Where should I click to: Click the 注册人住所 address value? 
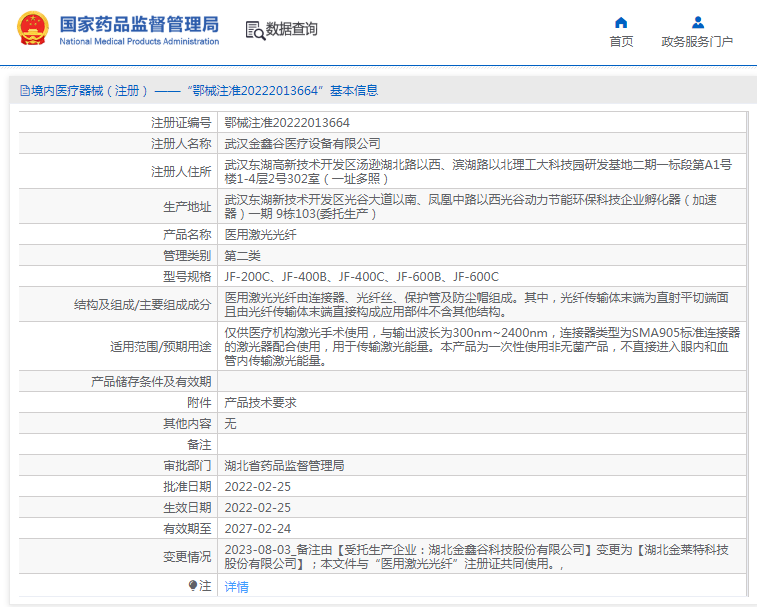coord(478,171)
